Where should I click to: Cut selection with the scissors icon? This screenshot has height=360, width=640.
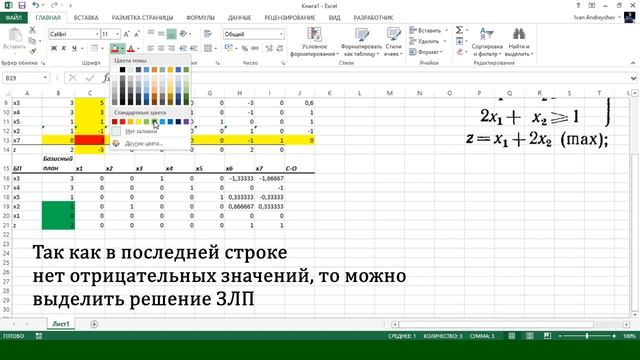click(32, 31)
